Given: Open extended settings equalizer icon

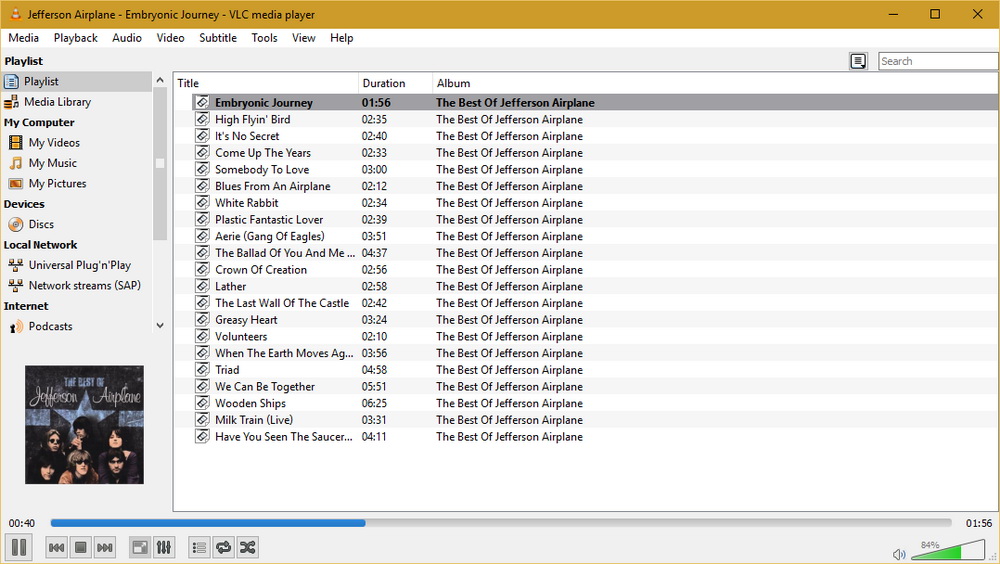Looking at the screenshot, I should [164, 547].
